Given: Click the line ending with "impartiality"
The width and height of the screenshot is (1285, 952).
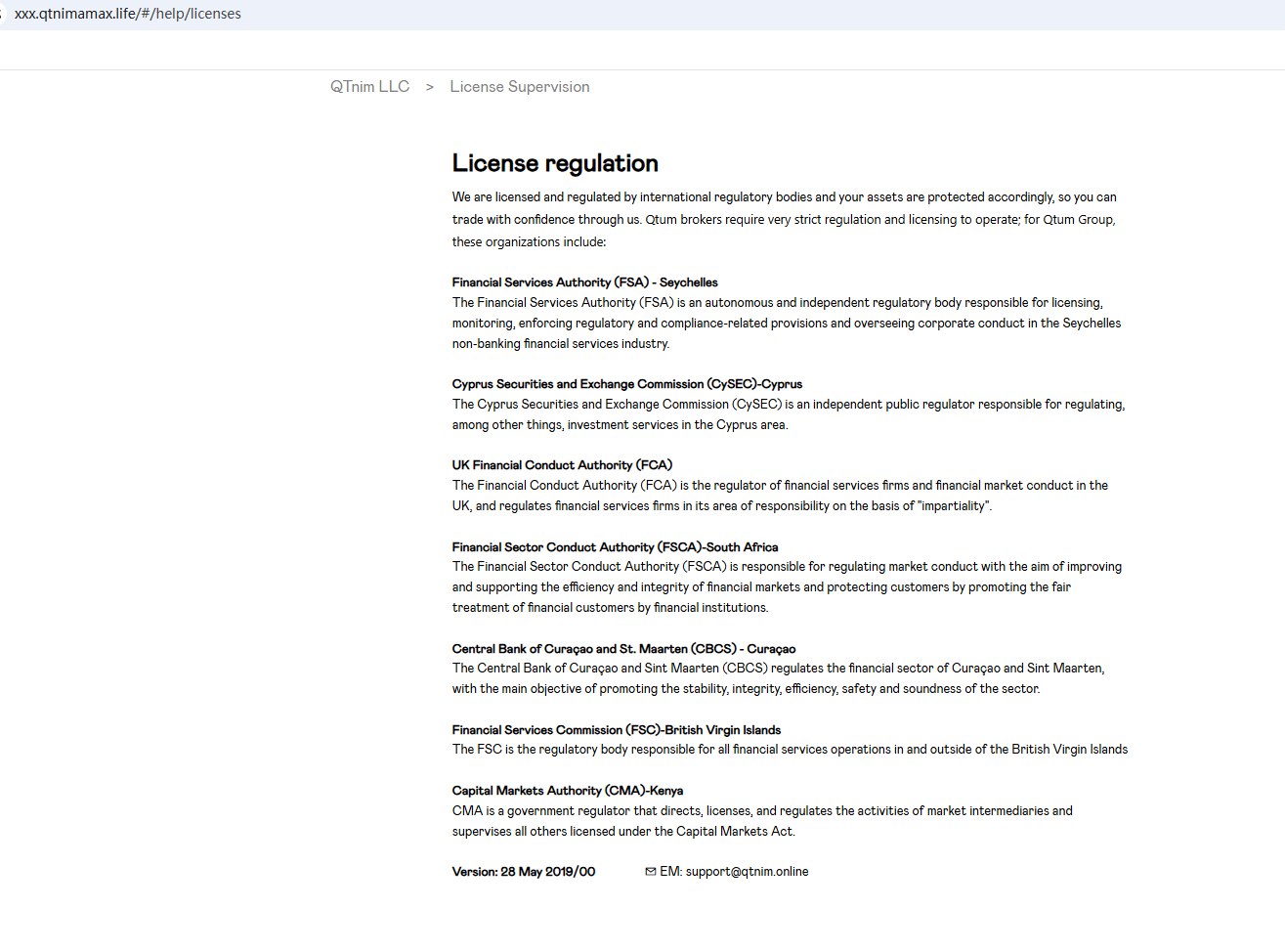Looking at the screenshot, I should [x=722, y=506].
